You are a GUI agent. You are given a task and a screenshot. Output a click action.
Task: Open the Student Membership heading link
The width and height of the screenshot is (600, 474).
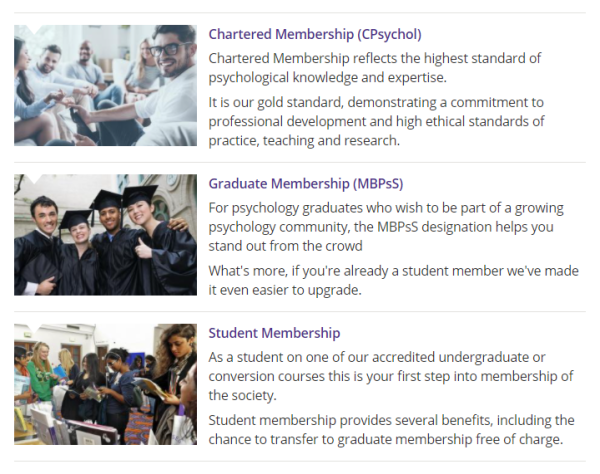(274, 333)
